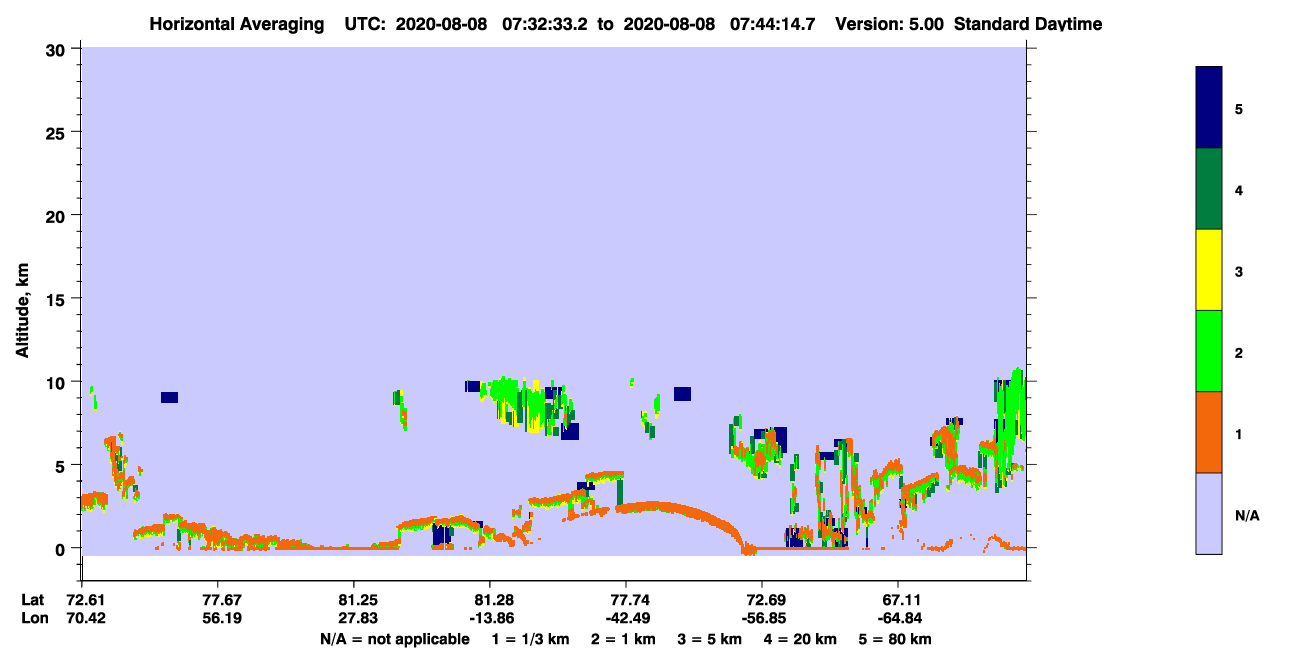Click the lavender N/A colorbar segment
This screenshot has width=1300, height=667.
[x=1209, y=513]
